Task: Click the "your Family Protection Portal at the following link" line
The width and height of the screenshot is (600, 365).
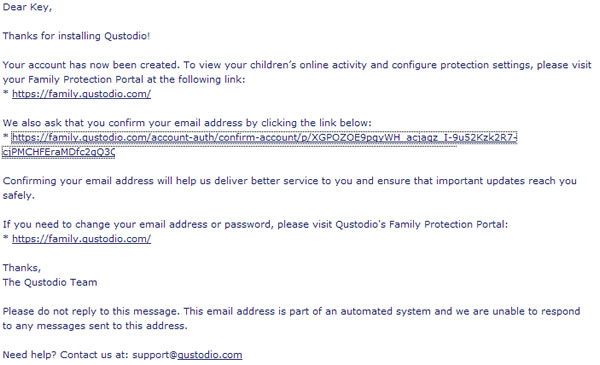Action: tap(124, 79)
